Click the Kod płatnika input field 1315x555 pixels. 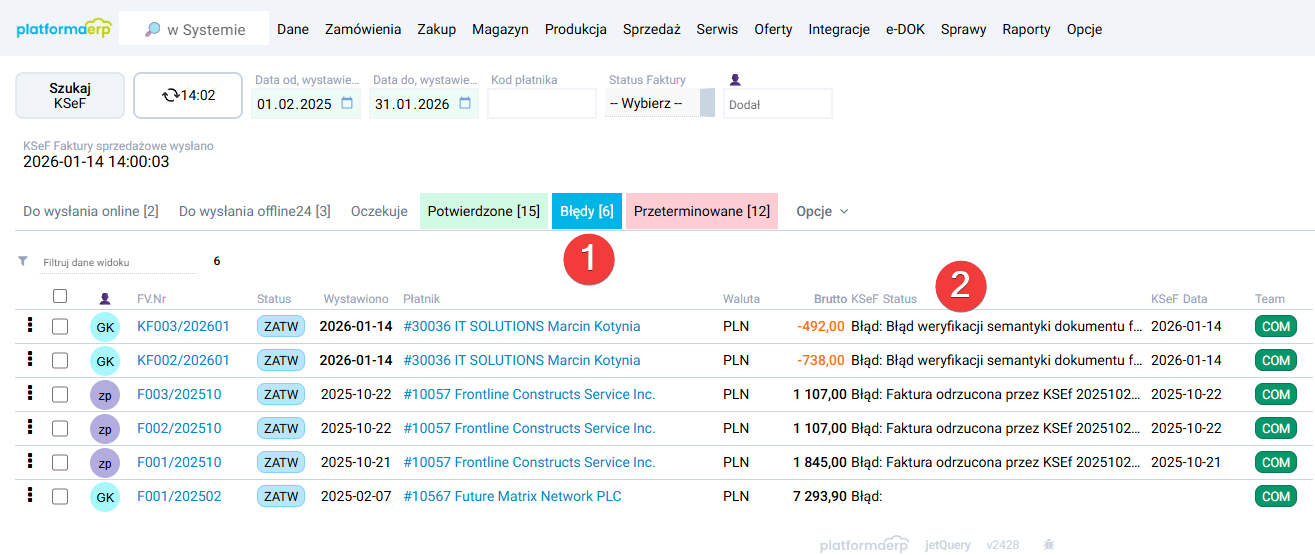point(541,104)
